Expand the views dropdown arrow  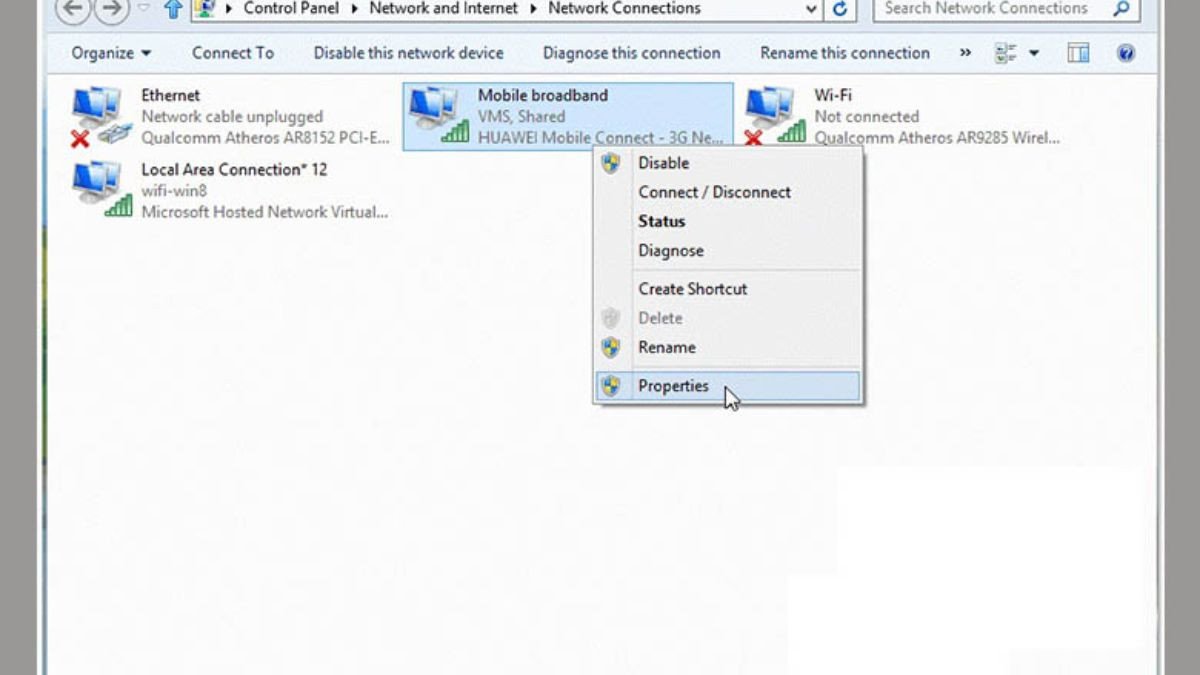(1035, 53)
